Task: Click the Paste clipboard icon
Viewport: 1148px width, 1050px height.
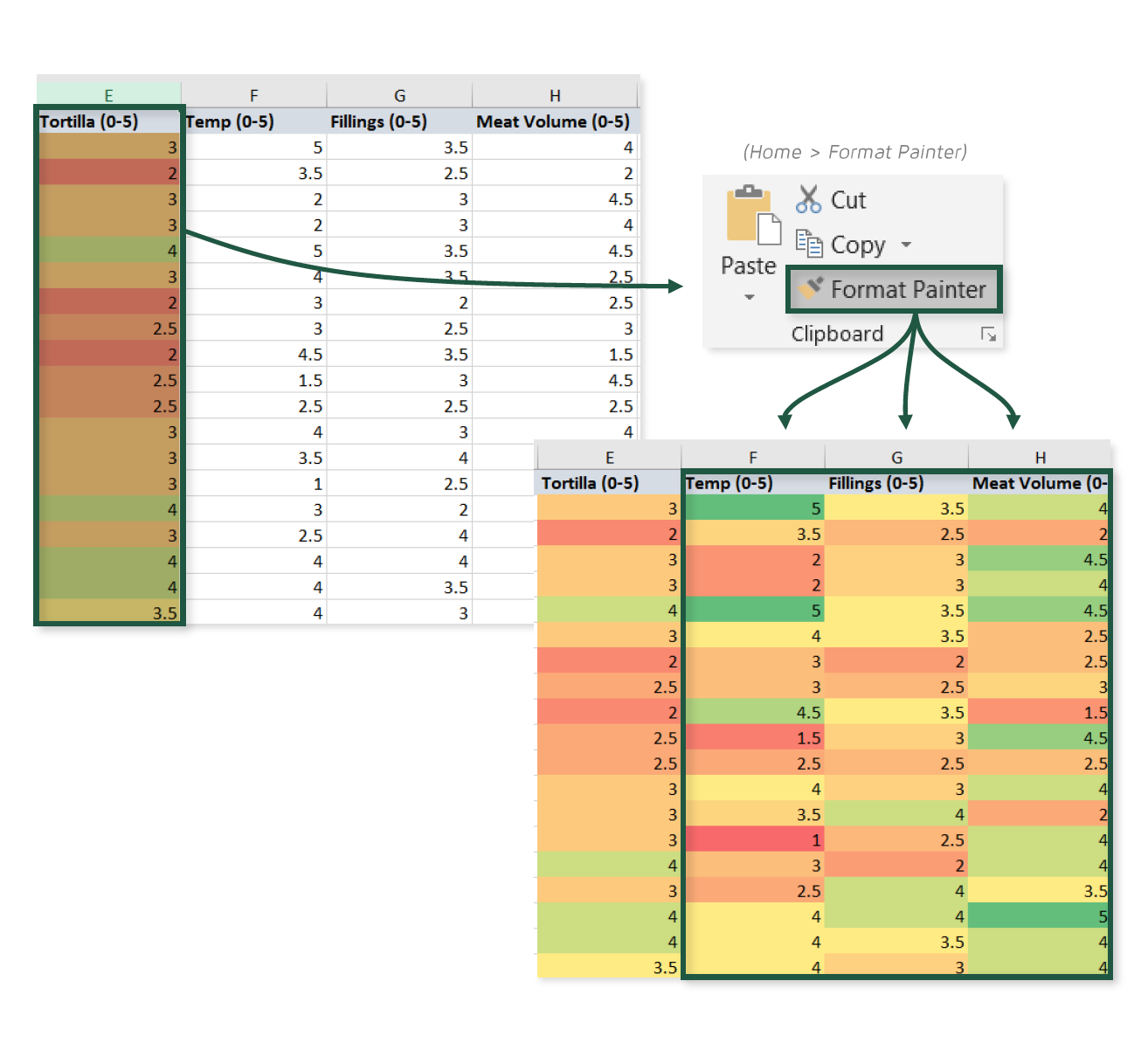Action: pyautogui.click(x=753, y=214)
